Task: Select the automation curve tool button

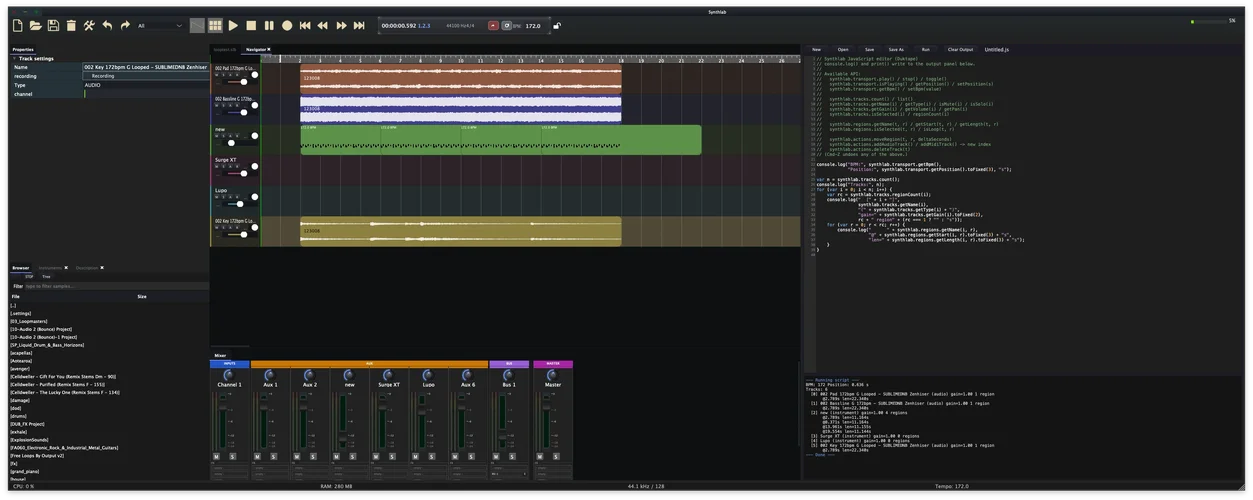Action: pos(197,25)
